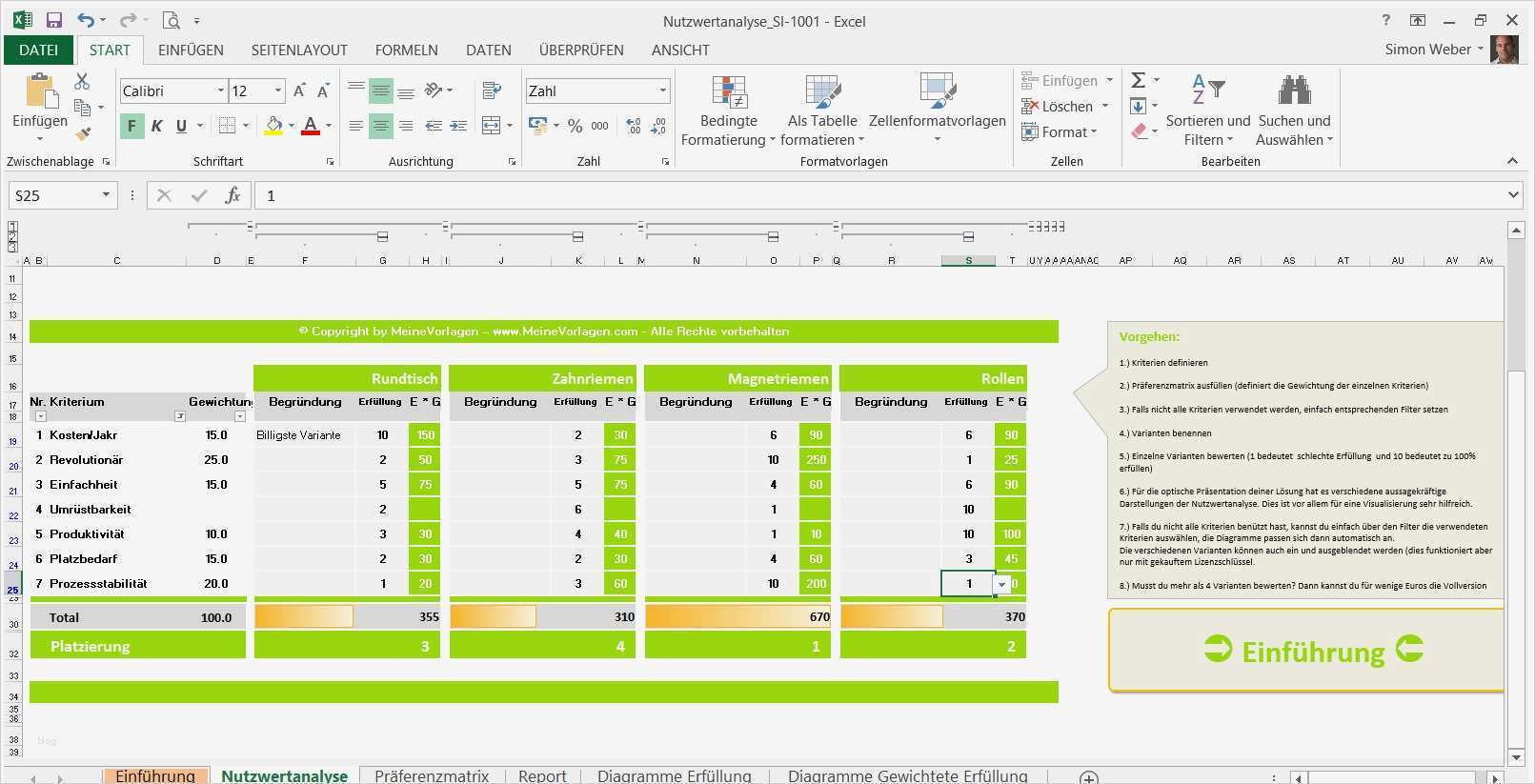1535x784 pixels.
Task: Apply thousands separator 000 format
Action: tap(599, 126)
